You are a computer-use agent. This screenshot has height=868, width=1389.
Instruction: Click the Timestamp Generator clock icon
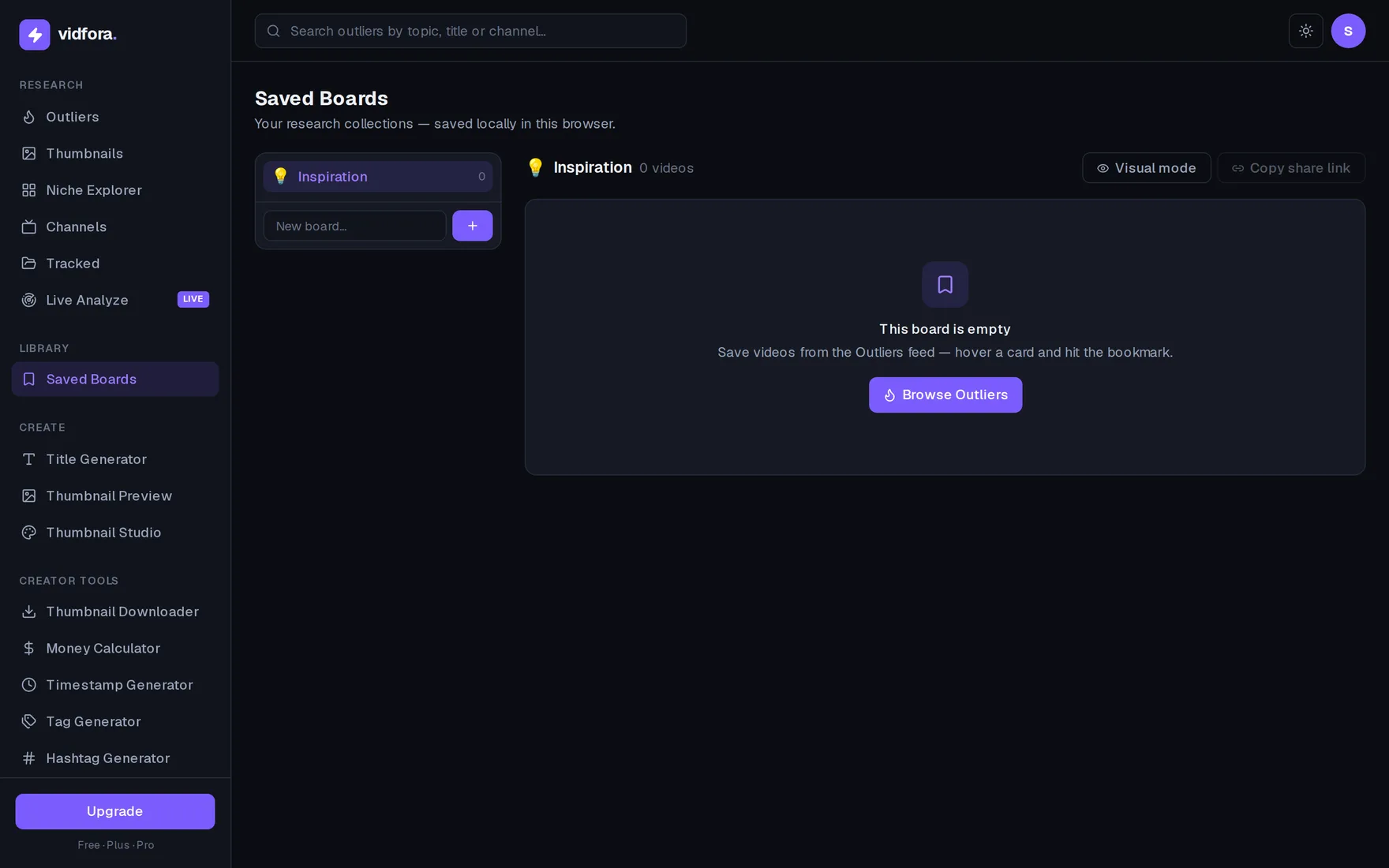tap(29, 685)
